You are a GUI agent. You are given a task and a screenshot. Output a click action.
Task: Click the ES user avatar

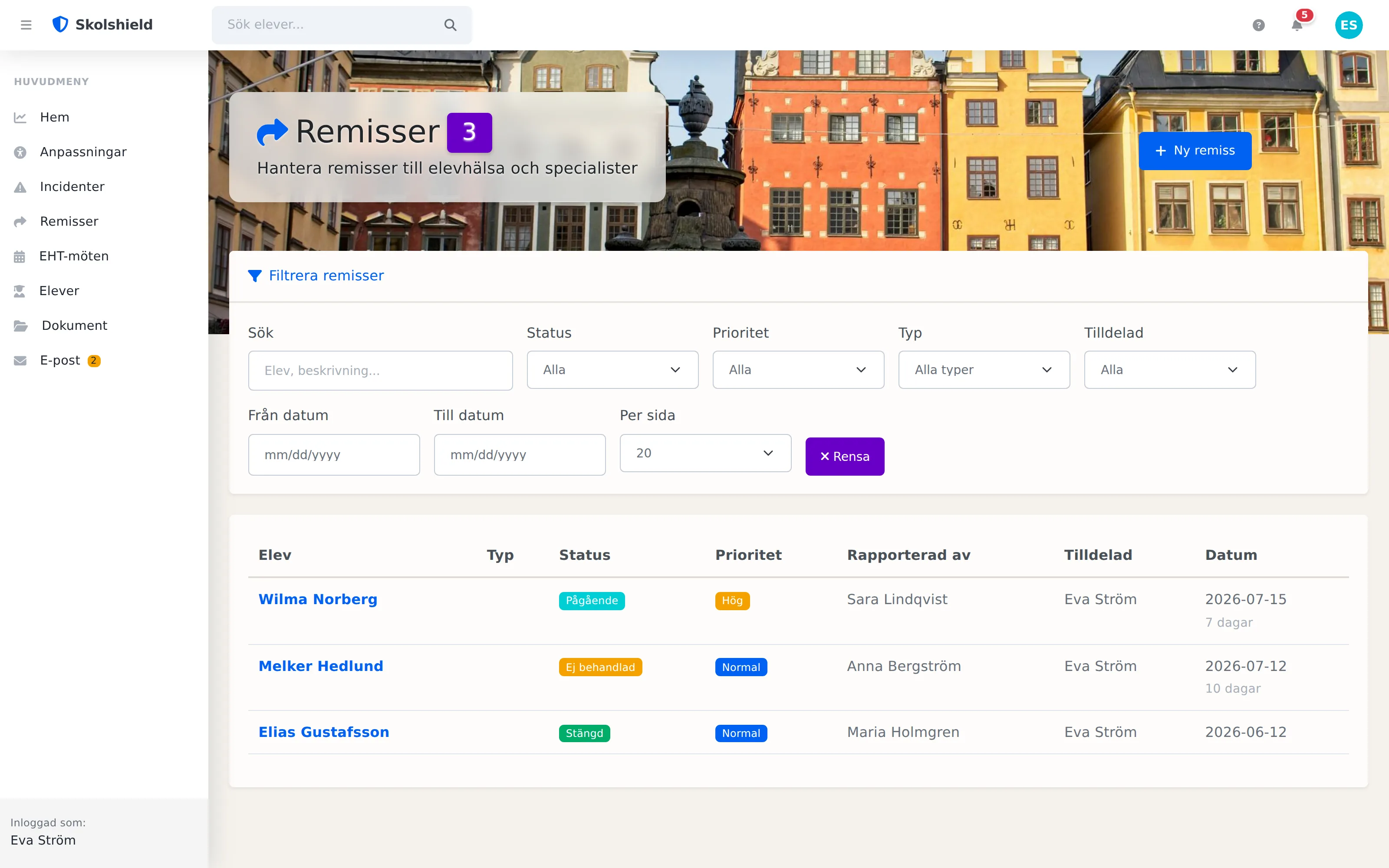1349,25
